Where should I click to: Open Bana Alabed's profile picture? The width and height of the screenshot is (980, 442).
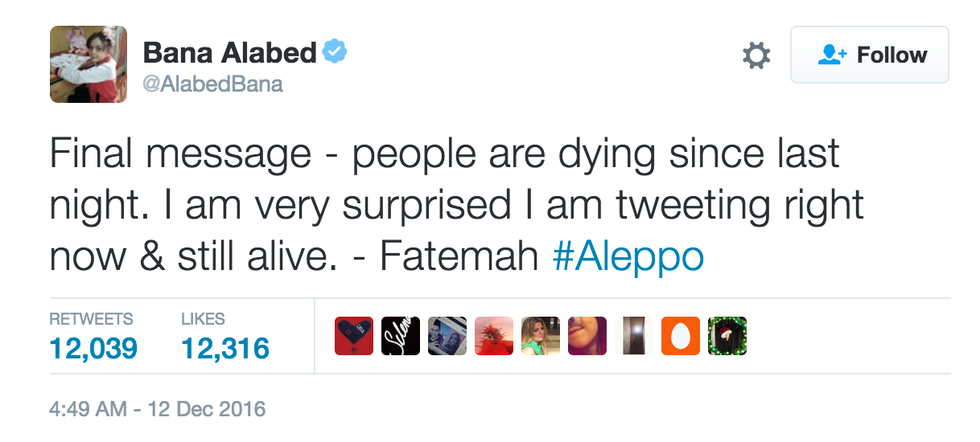(89, 64)
